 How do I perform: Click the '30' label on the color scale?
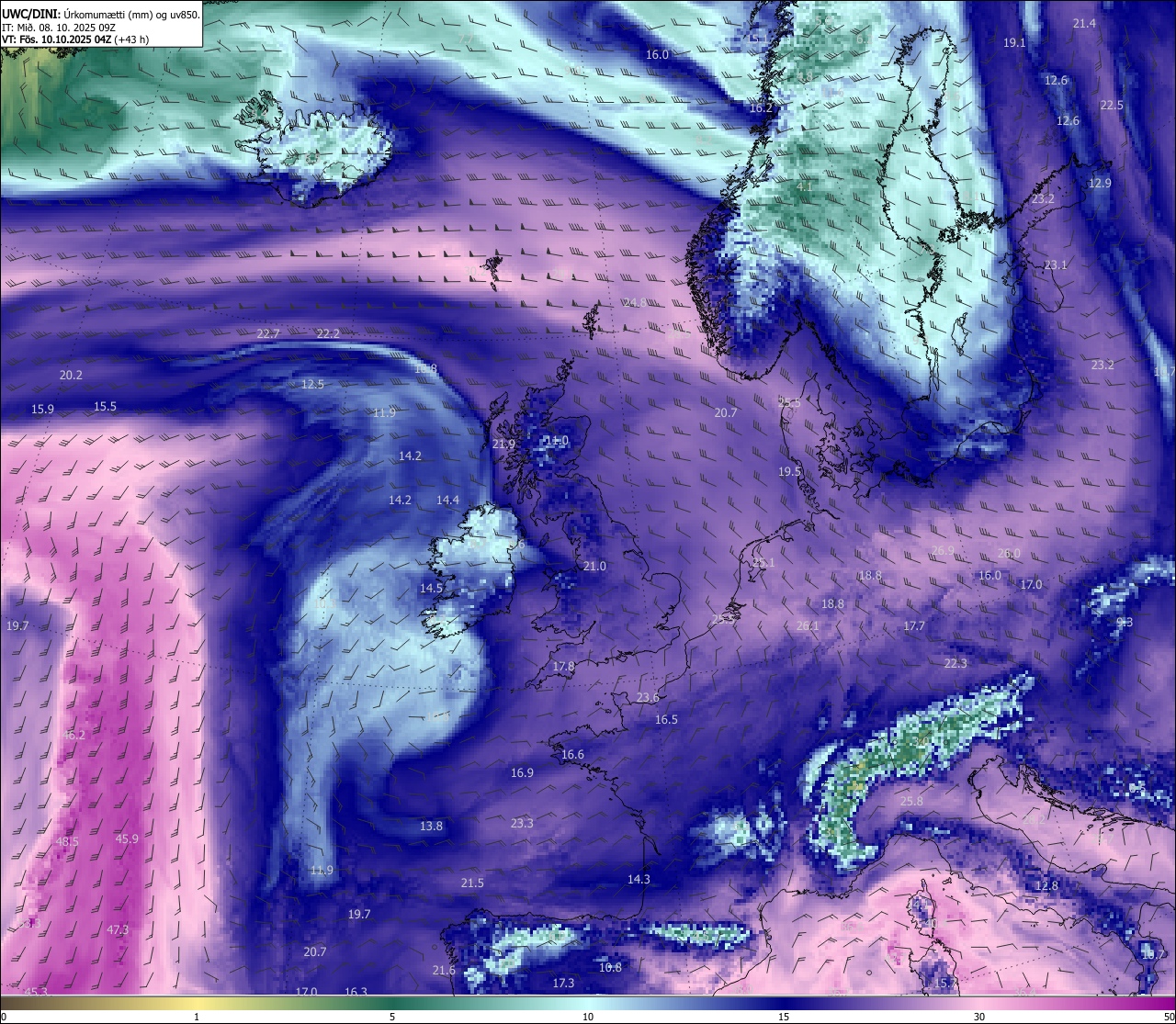(x=979, y=1017)
